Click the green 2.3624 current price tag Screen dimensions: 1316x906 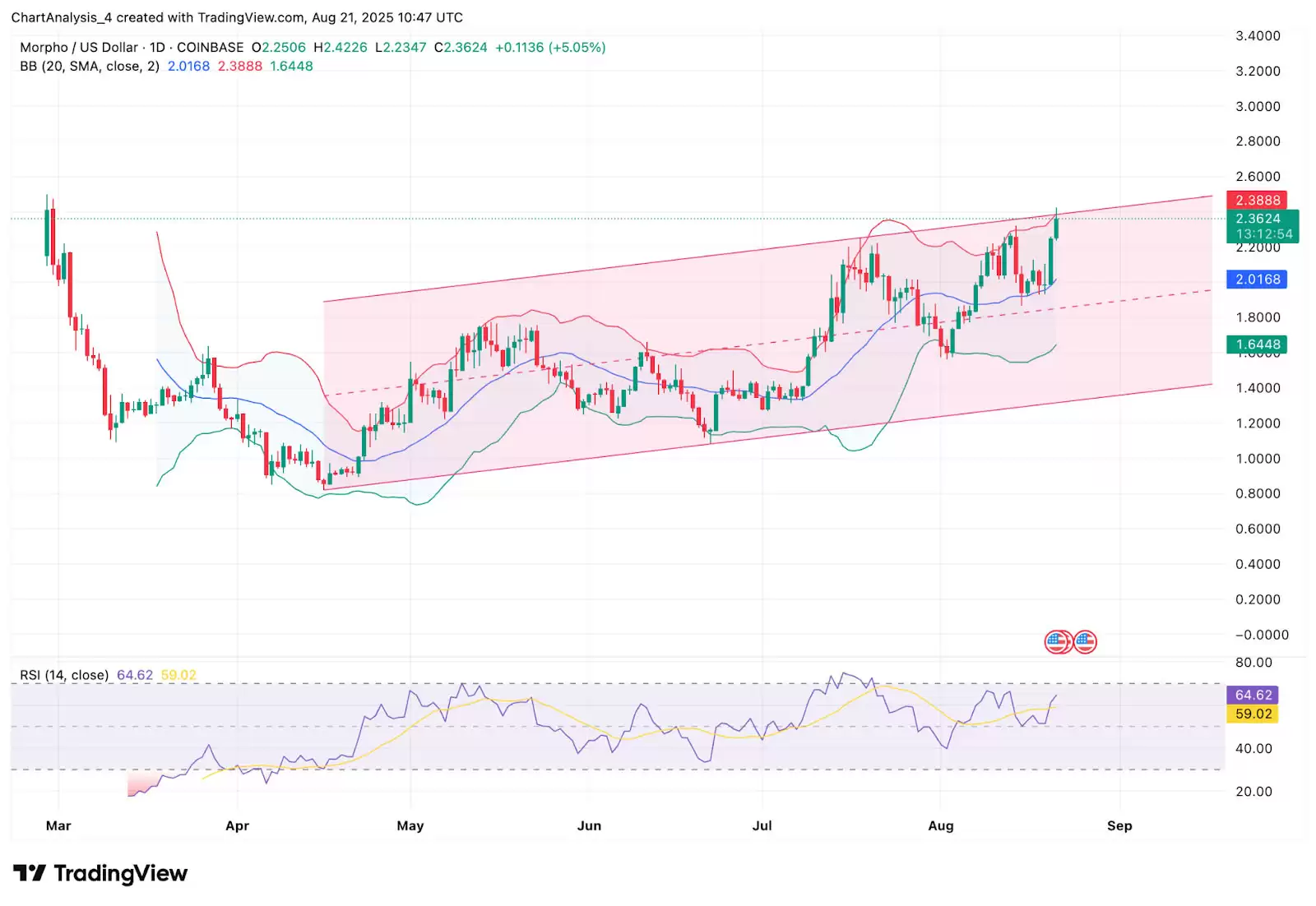[x=1258, y=219]
